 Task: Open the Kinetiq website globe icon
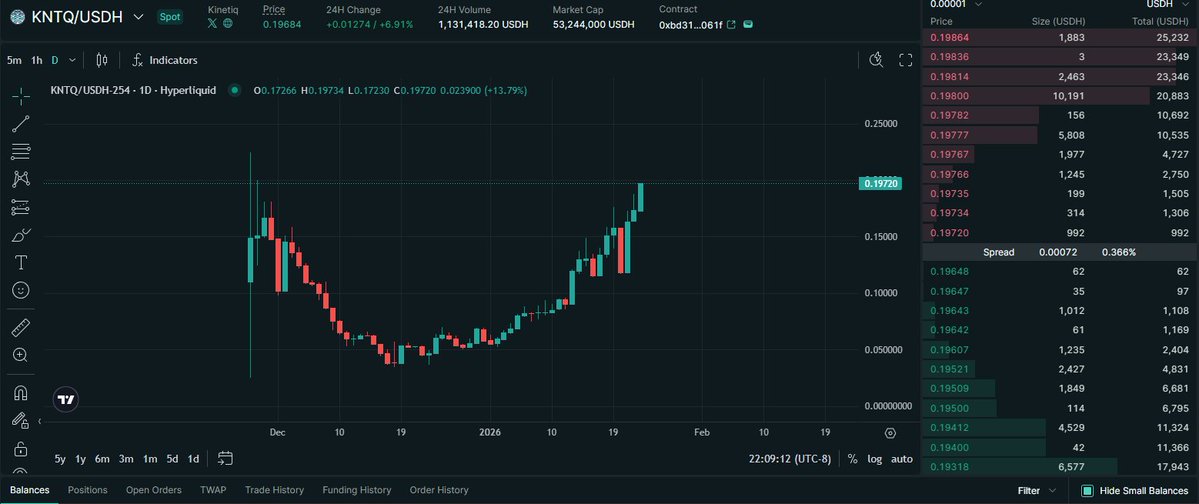pos(227,24)
